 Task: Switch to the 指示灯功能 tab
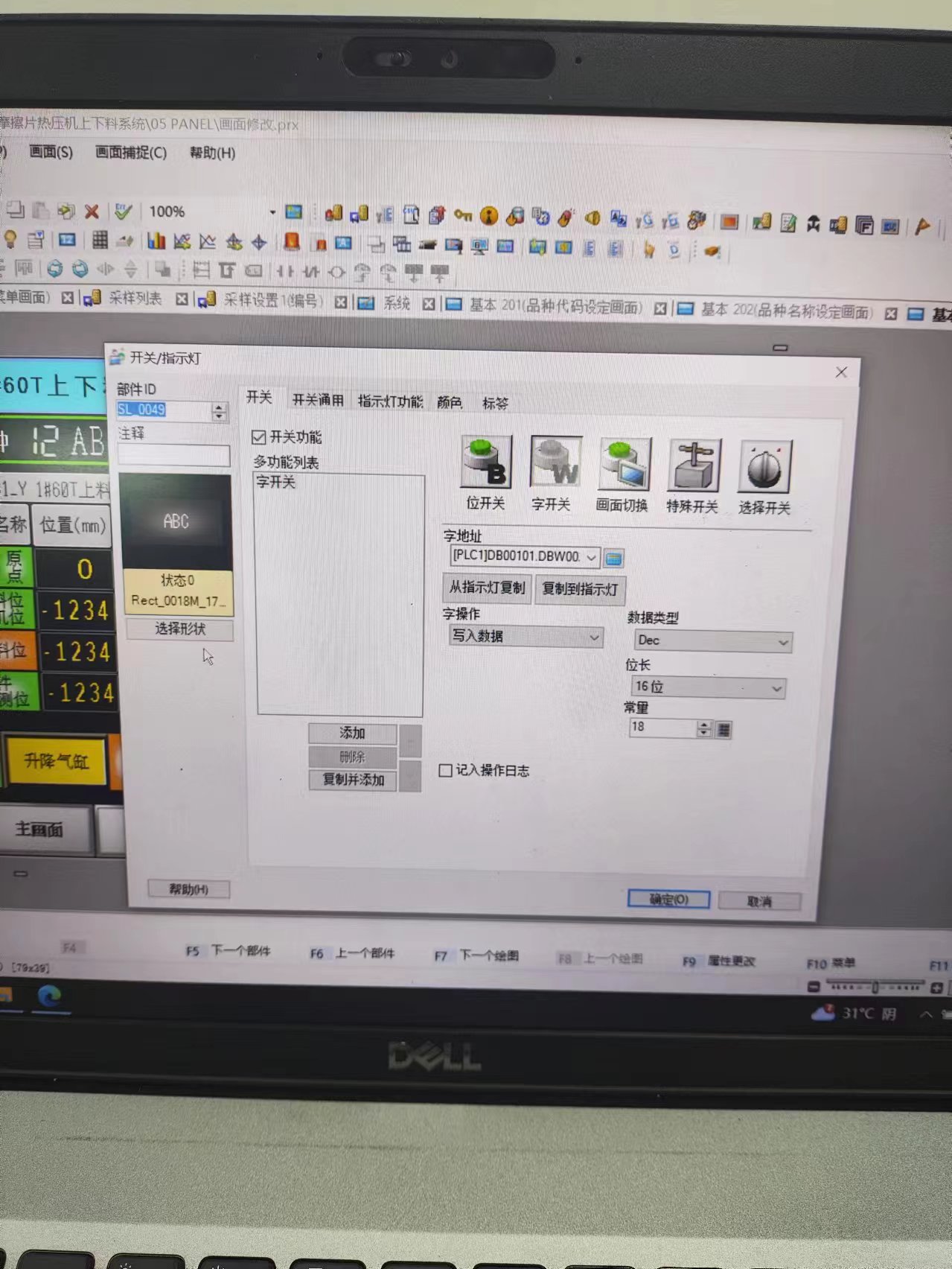click(390, 401)
